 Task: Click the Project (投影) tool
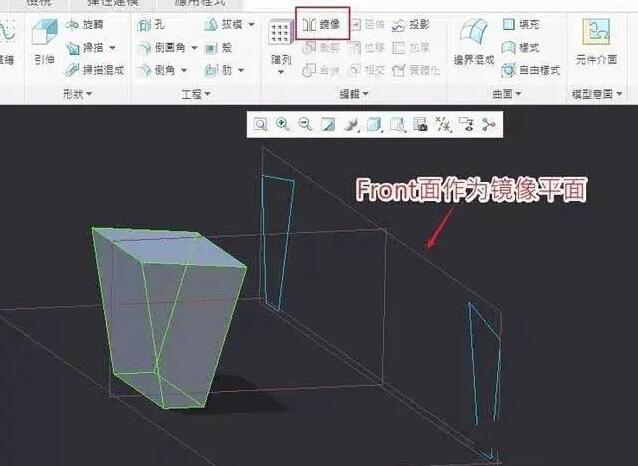pyautogui.click(x=411, y=25)
